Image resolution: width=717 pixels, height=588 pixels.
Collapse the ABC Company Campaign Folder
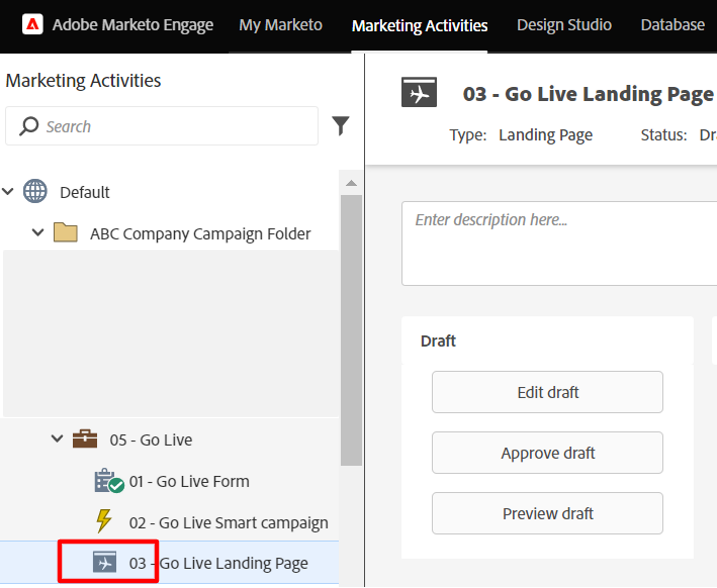coord(38,232)
